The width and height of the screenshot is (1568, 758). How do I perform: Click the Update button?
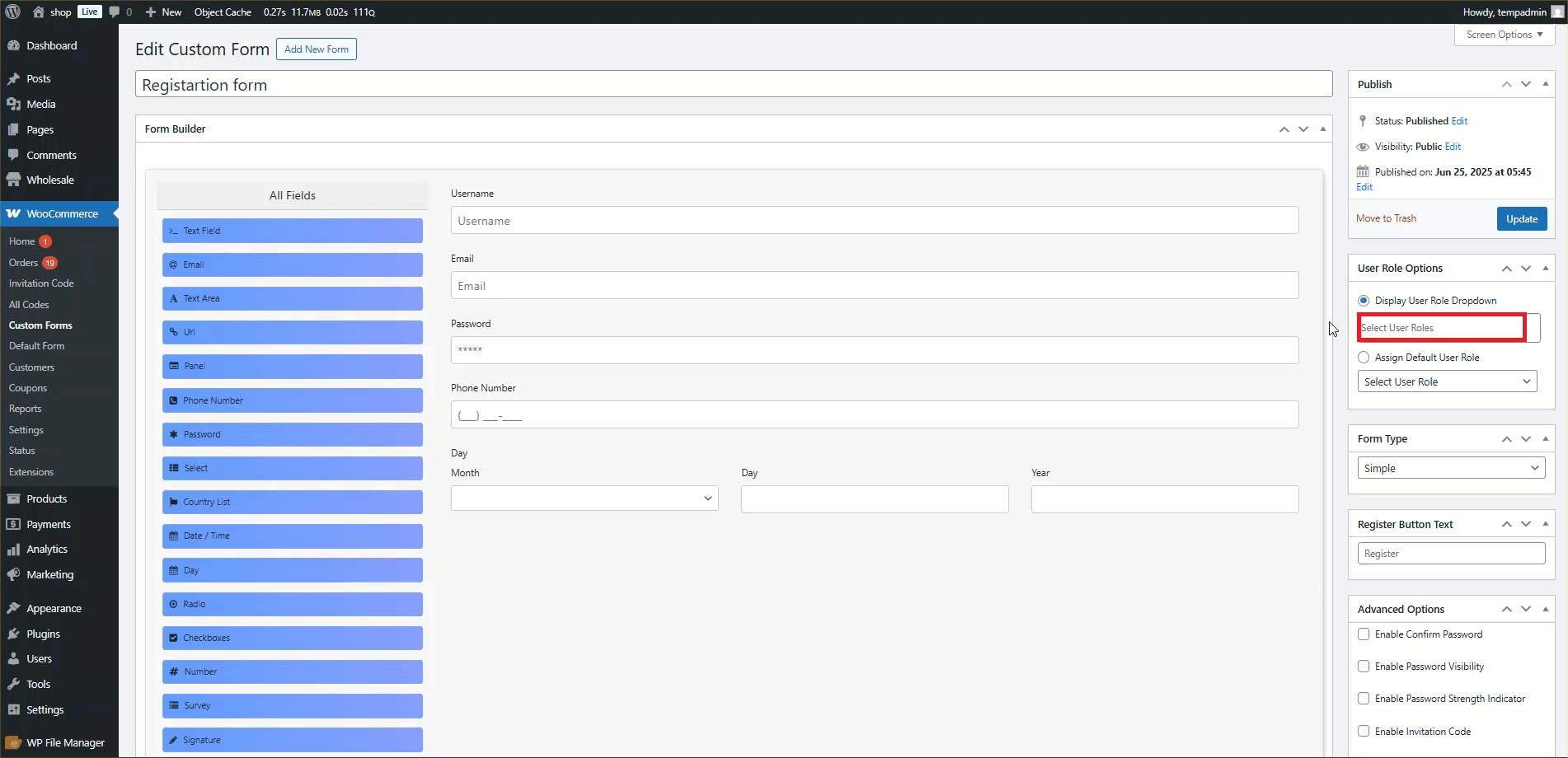(1521, 218)
